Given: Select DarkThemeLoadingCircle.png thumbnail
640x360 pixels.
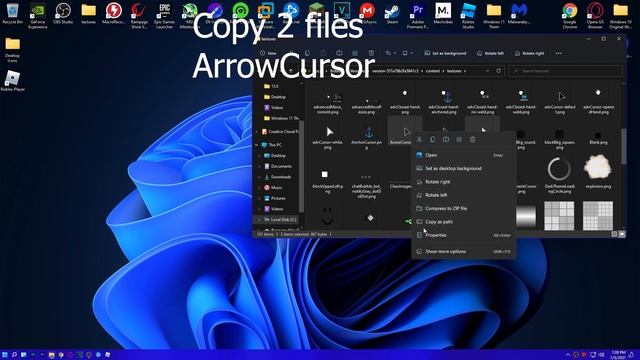Looking at the screenshot, I should tap(560, 173).
